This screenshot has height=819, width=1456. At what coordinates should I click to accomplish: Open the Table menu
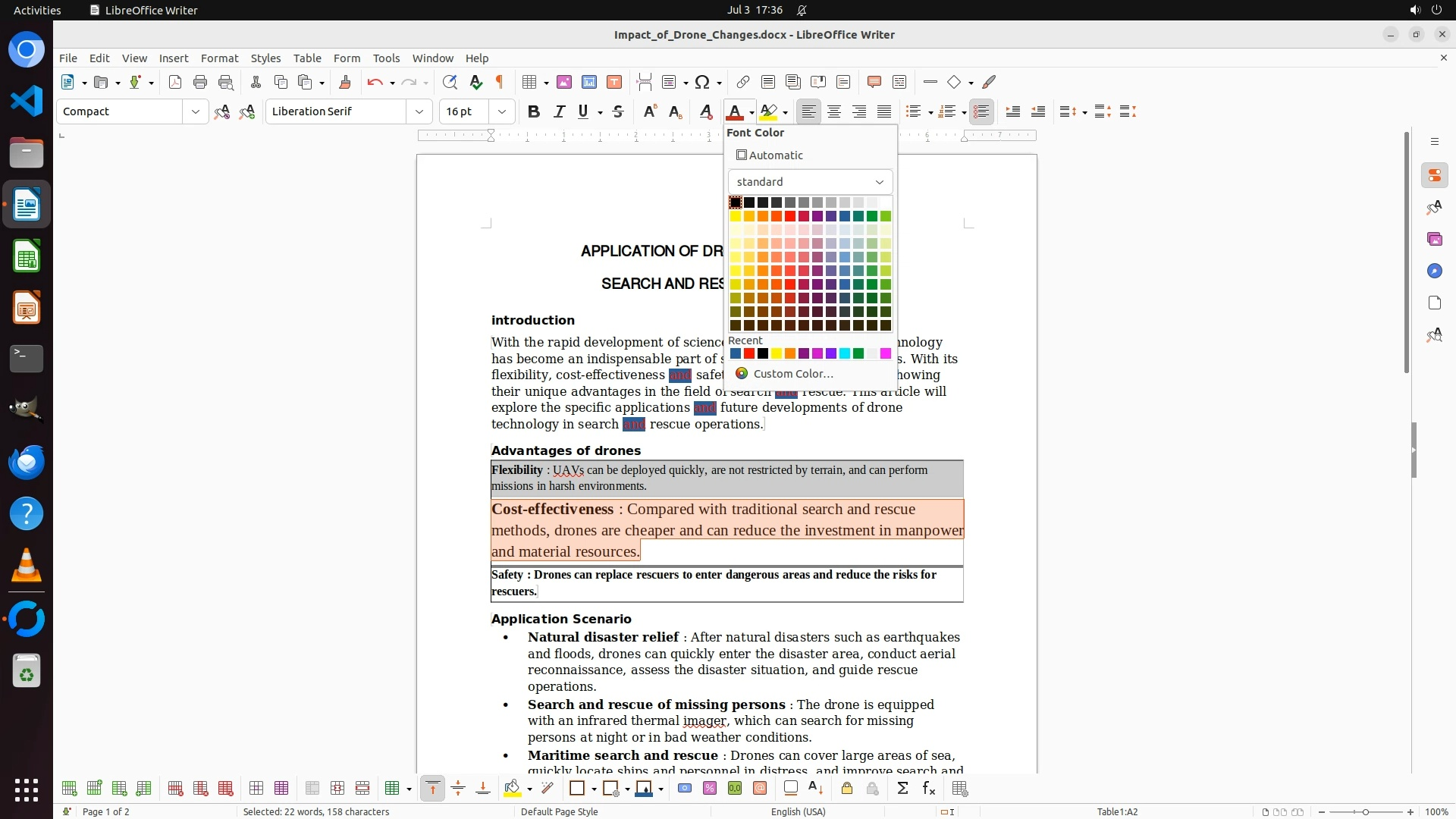tap(306, 58)
